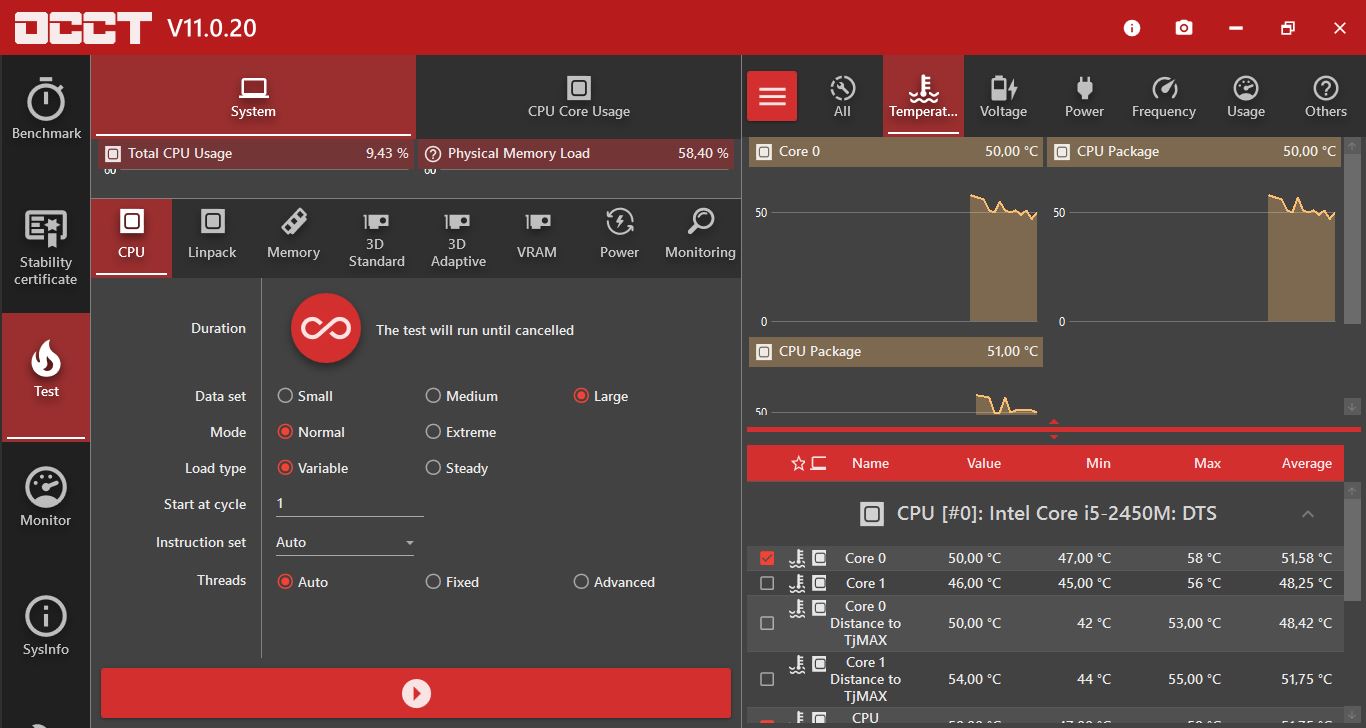Open the red hamburger menu button
Image resolution: width=1366 pixels, height=728 pixels.
[772, 96]
